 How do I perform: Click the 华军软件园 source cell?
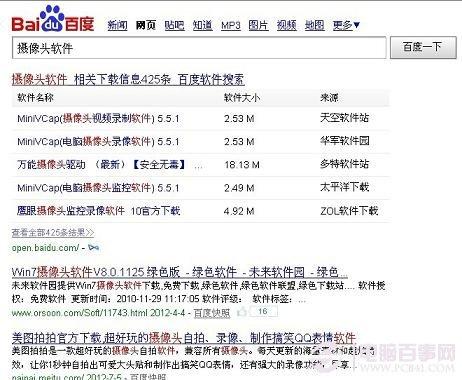tap(345, 141)
